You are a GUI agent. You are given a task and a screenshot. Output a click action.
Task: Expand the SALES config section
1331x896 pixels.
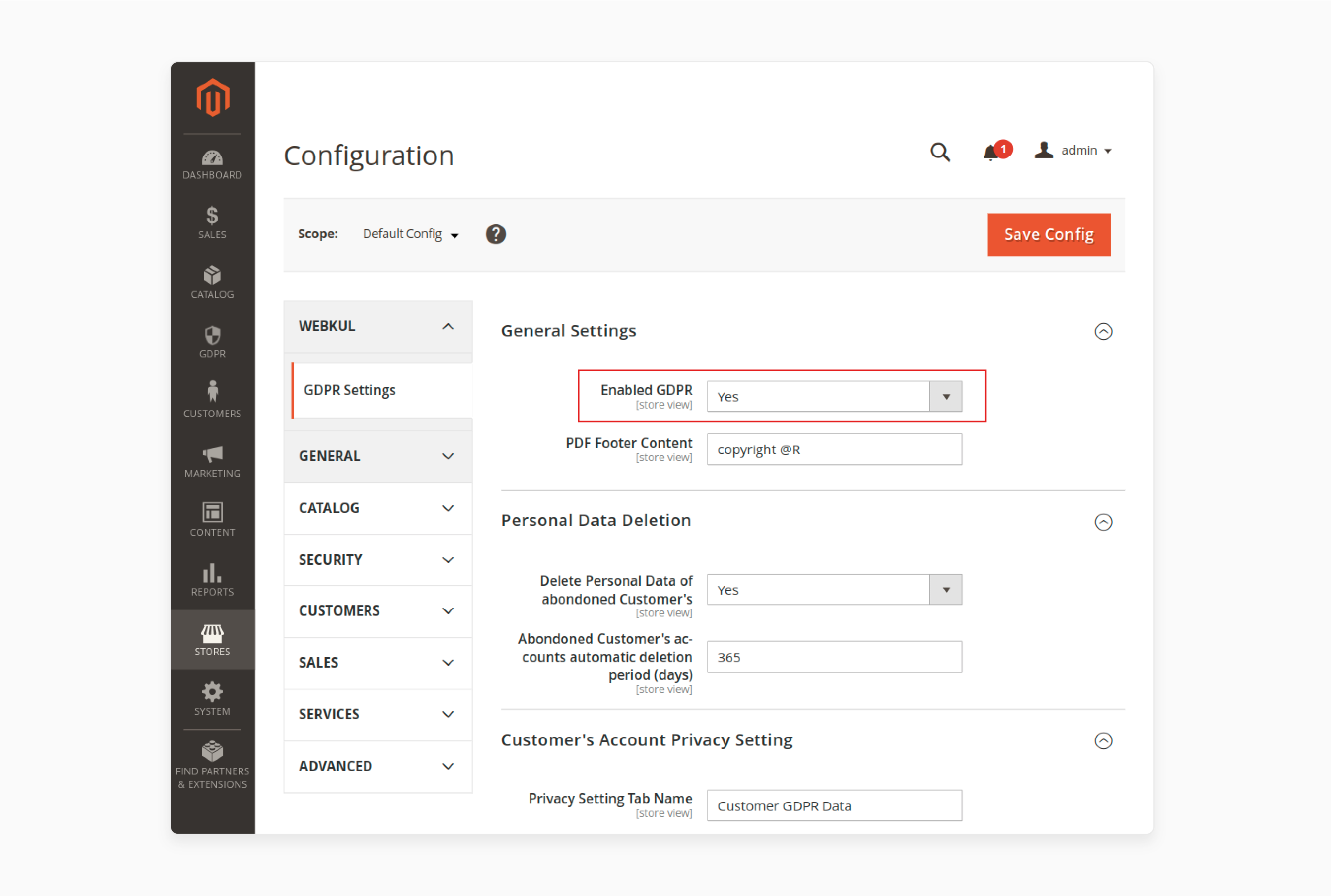[x=378, y=663]
